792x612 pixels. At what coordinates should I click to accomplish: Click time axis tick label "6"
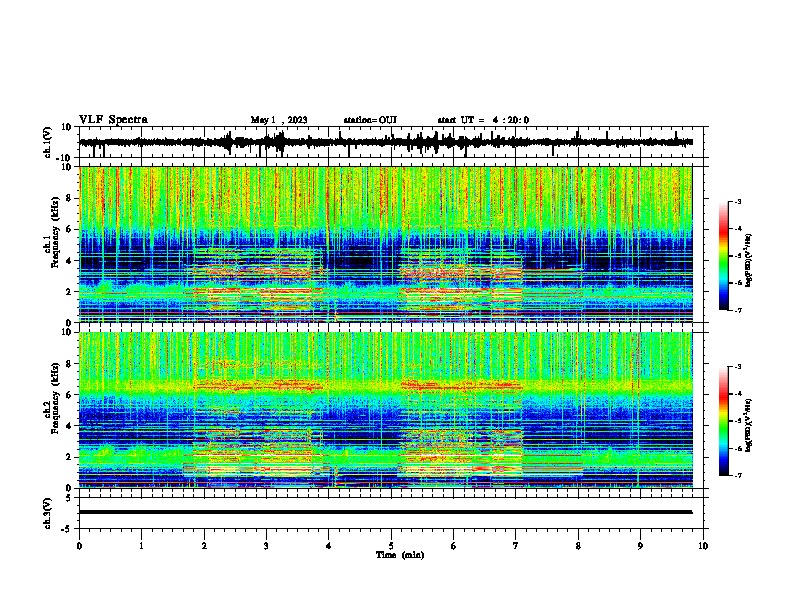click(x=454, y=545)
